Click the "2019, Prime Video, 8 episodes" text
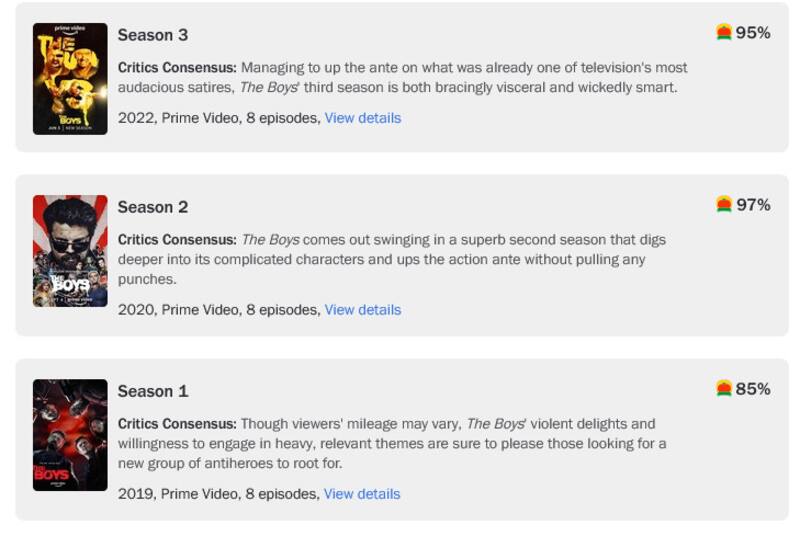This screenshot has width=800, height=536. [x=219, y=494]
